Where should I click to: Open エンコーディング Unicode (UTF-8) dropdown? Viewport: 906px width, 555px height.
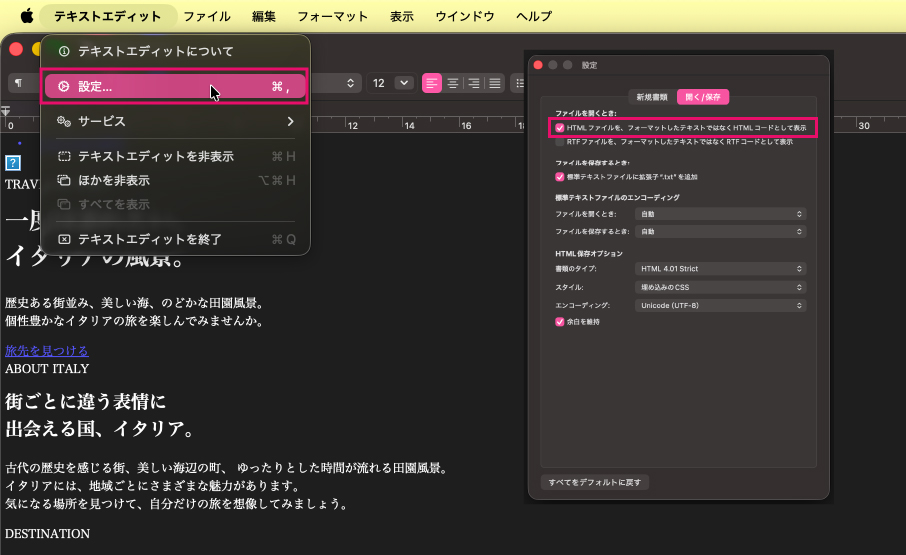coord(721,306)
